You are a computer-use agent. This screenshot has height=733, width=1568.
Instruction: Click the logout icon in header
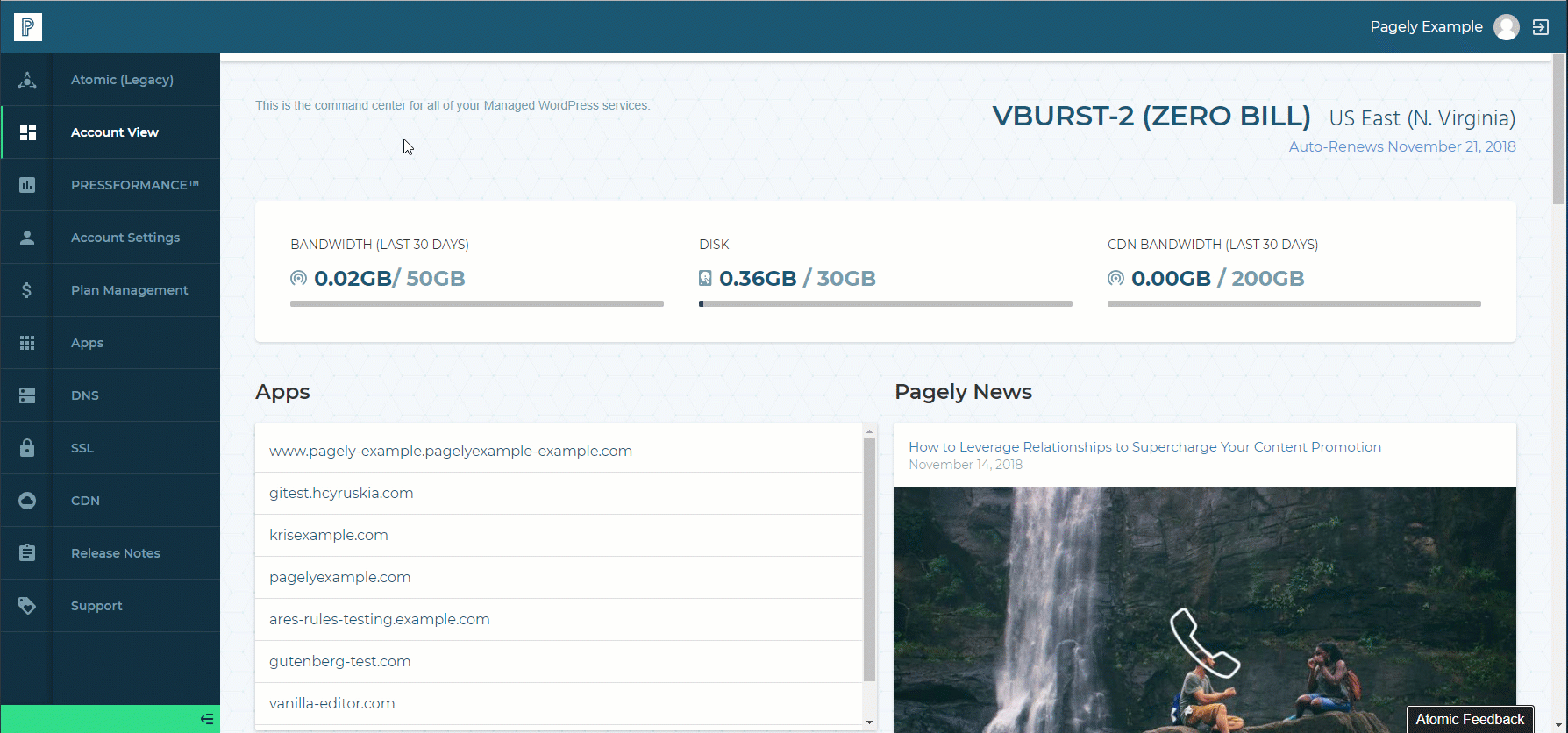pos(1541,27)
